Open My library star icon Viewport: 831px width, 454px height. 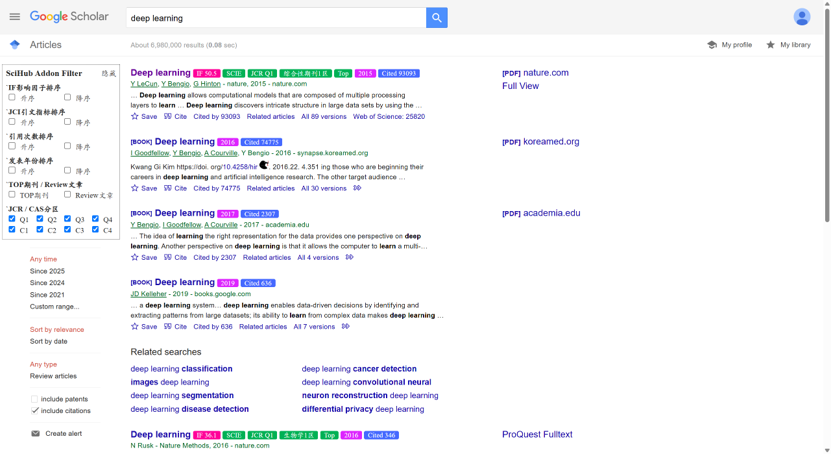tap(770, 45)
